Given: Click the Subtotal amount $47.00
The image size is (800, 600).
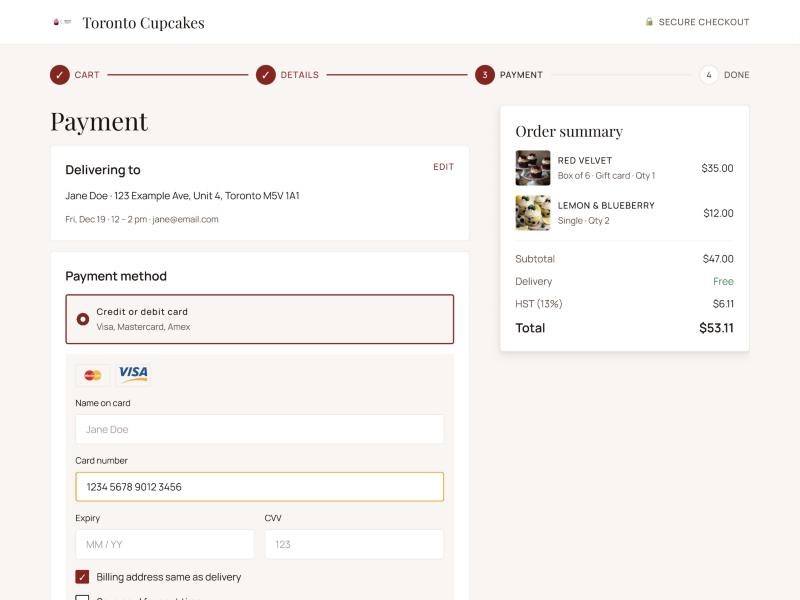Looking at the screenshot, I should [718, 259].
